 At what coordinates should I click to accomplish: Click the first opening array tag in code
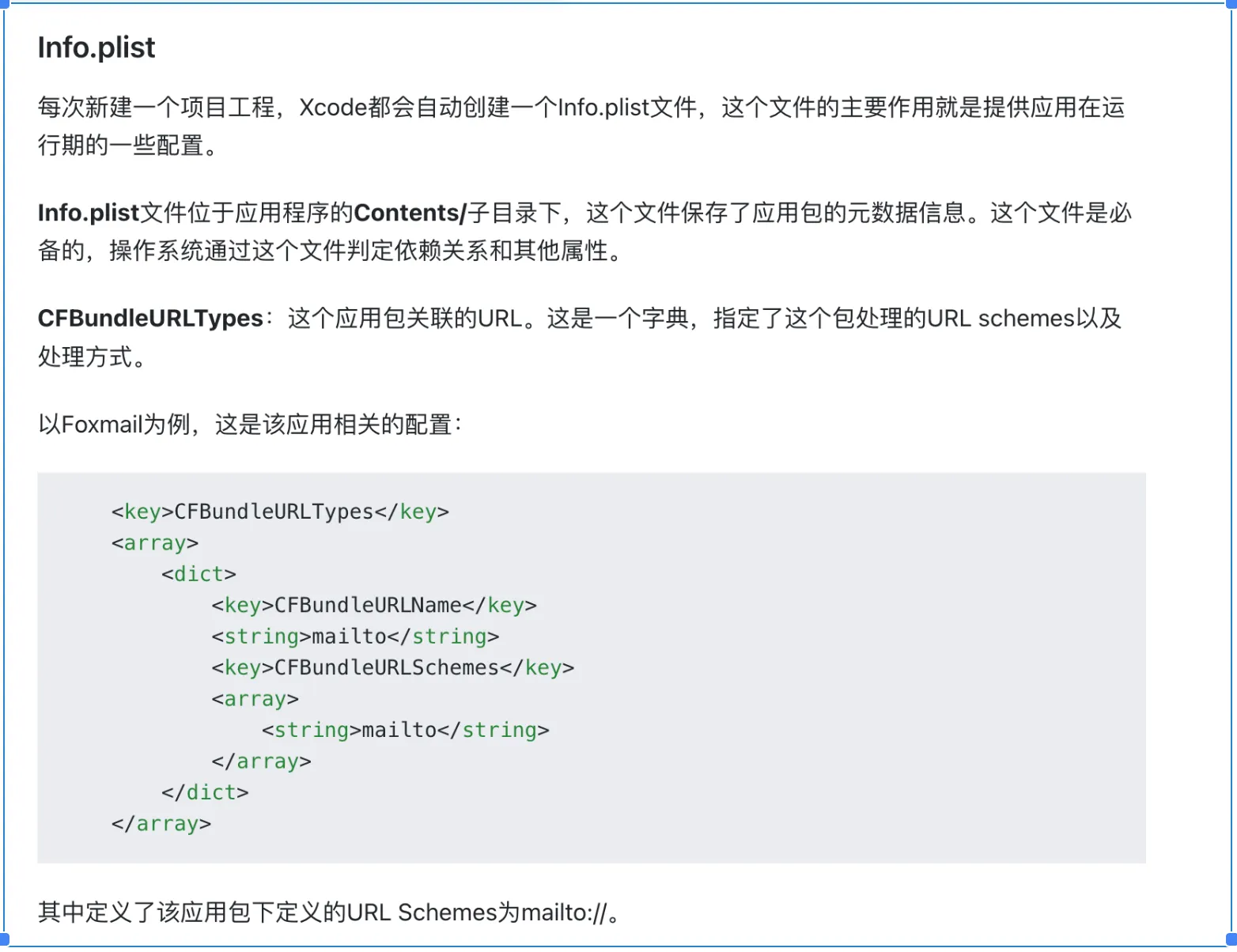click(155, 543)
